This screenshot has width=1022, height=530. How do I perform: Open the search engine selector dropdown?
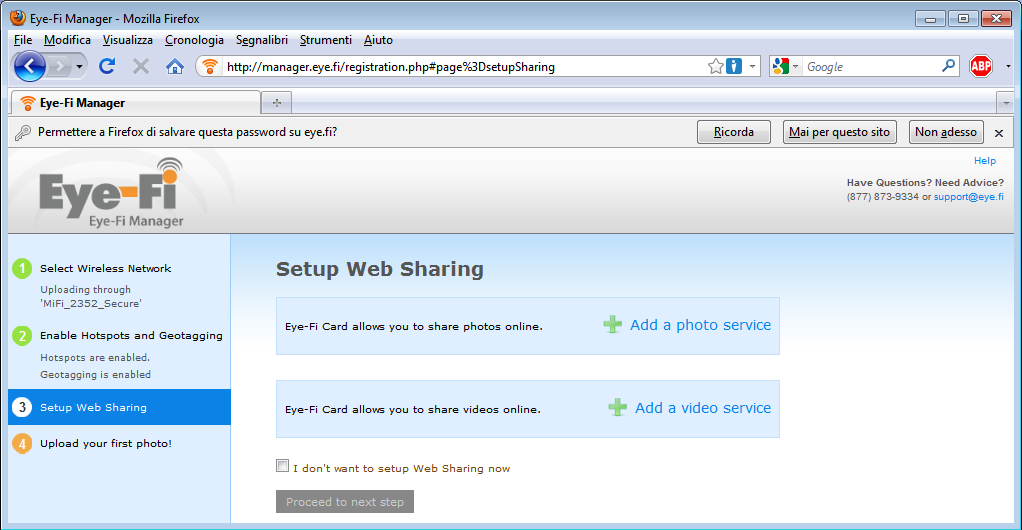785,66
